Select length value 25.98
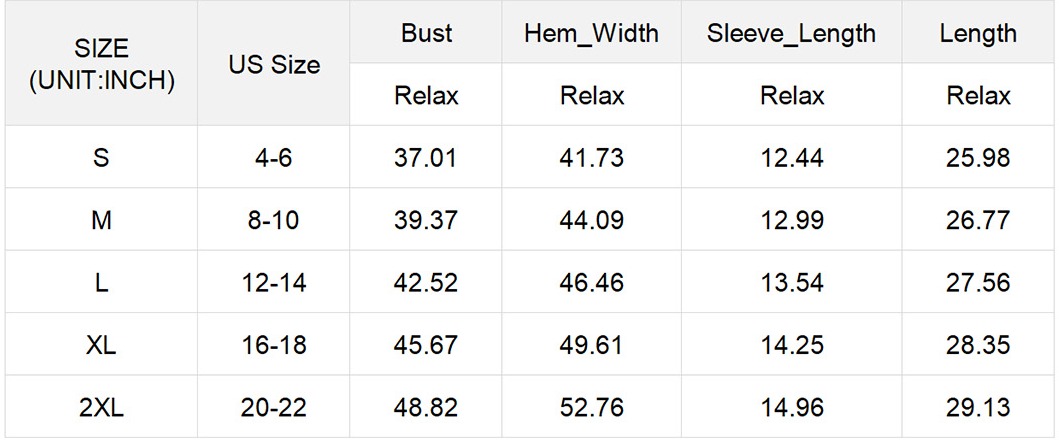Viewport: 1059px width, 440px height. [x=978, y=157]
